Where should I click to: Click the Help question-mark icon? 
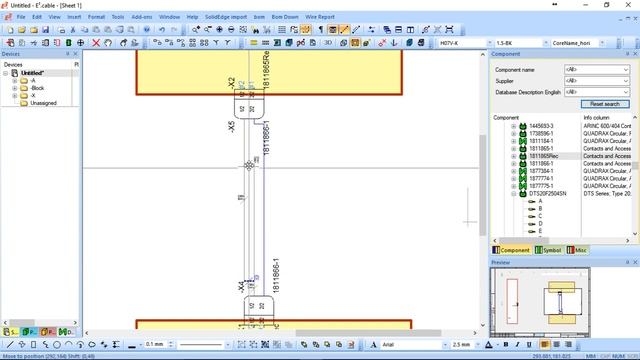point(147,30)
